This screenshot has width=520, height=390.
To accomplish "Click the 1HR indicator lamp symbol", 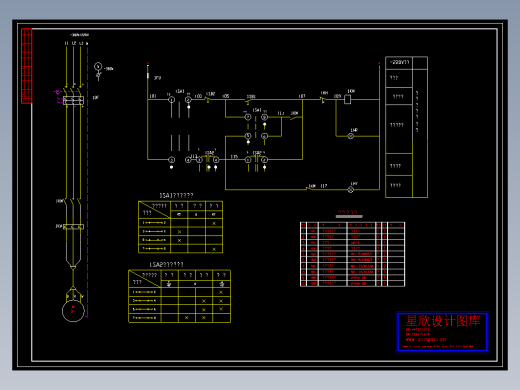I will point(351,136).
